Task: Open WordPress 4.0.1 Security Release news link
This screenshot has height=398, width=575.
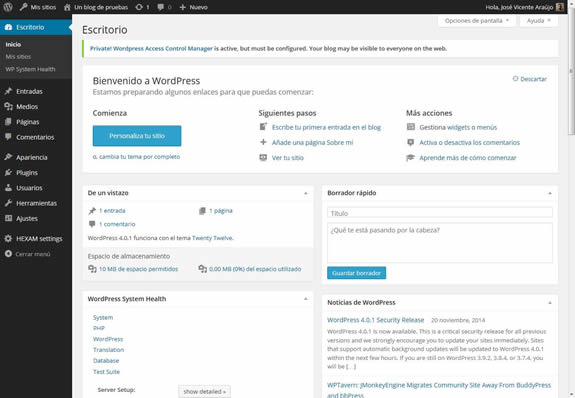Action: (x=376, y=320)
